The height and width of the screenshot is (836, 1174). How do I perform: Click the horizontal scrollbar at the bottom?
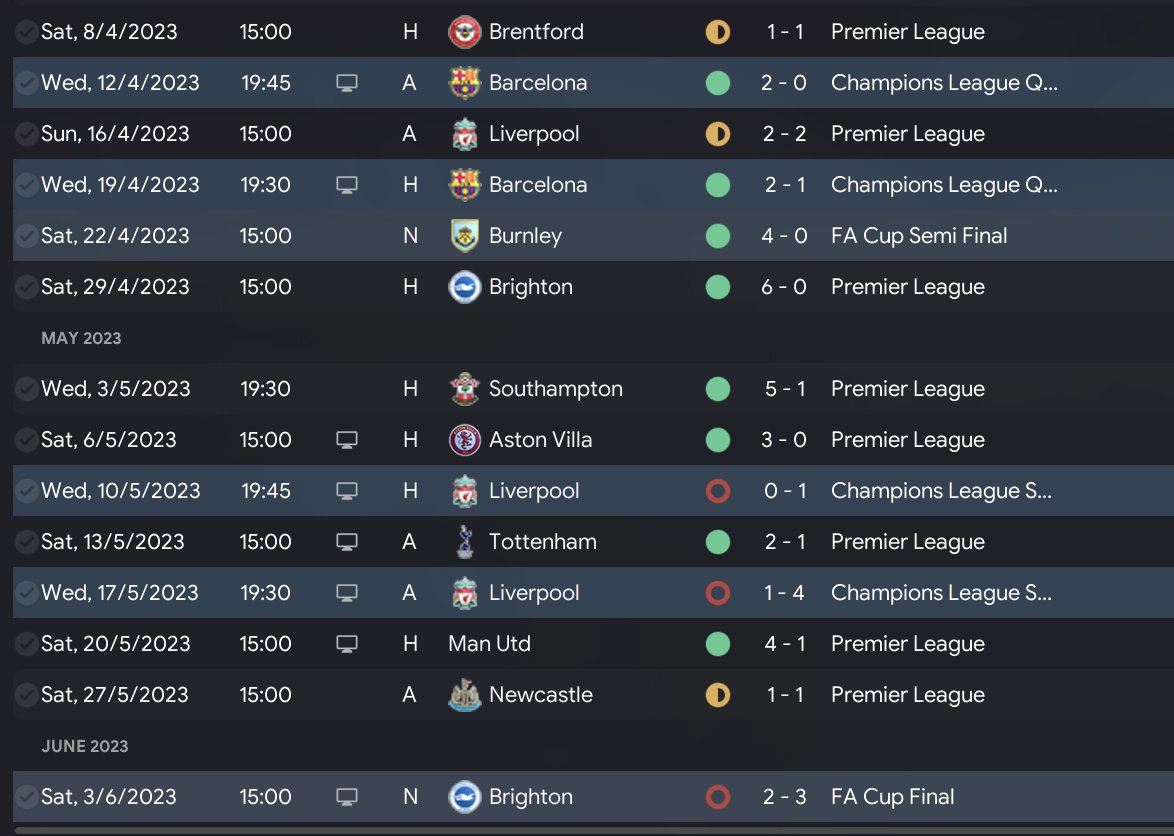[587, 830]
